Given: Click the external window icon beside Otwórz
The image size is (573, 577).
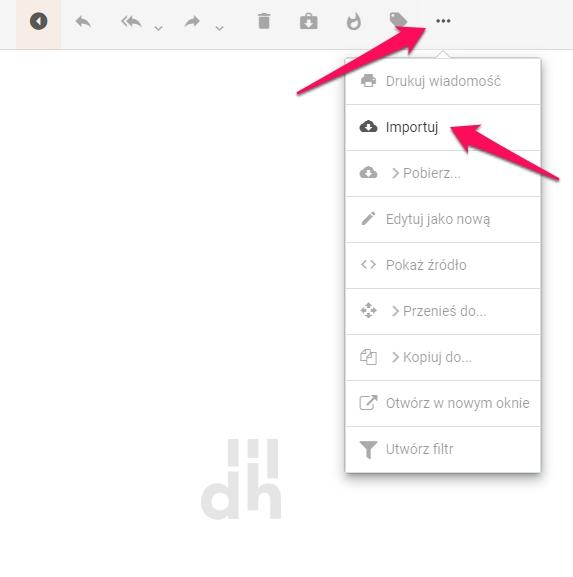Looking at the screenshot, I should [x=368, y=403].
